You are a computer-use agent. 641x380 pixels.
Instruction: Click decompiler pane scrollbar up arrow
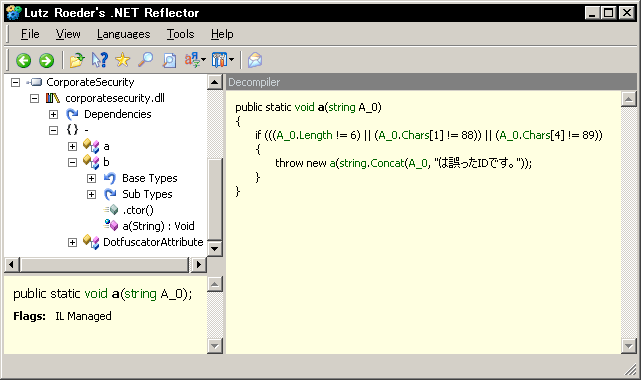coord(628,99)
